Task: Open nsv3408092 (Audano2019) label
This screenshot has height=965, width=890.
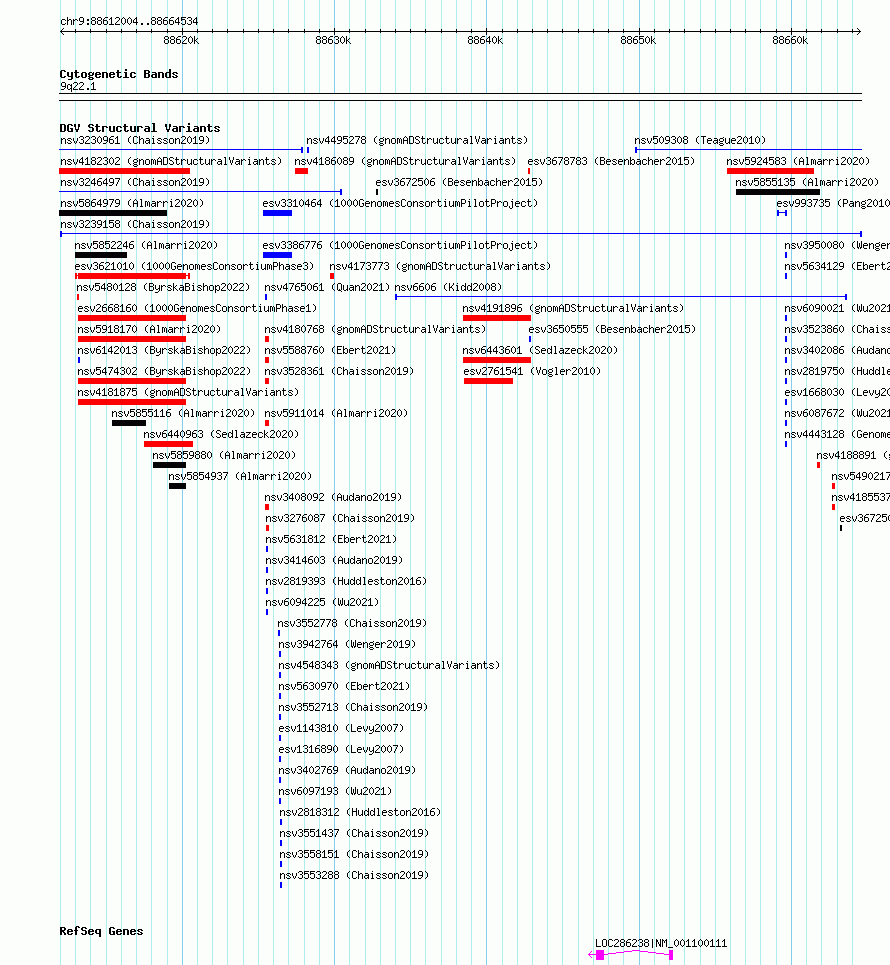Action: click(x=333, y=497)
